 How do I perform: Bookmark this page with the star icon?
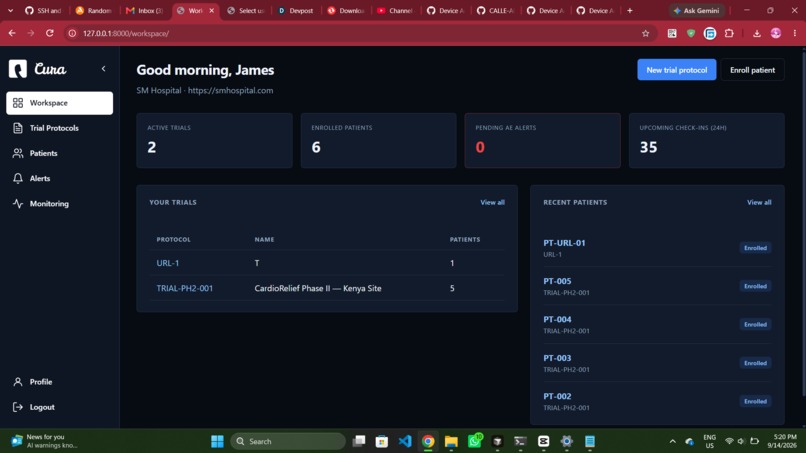click(646, 33)
